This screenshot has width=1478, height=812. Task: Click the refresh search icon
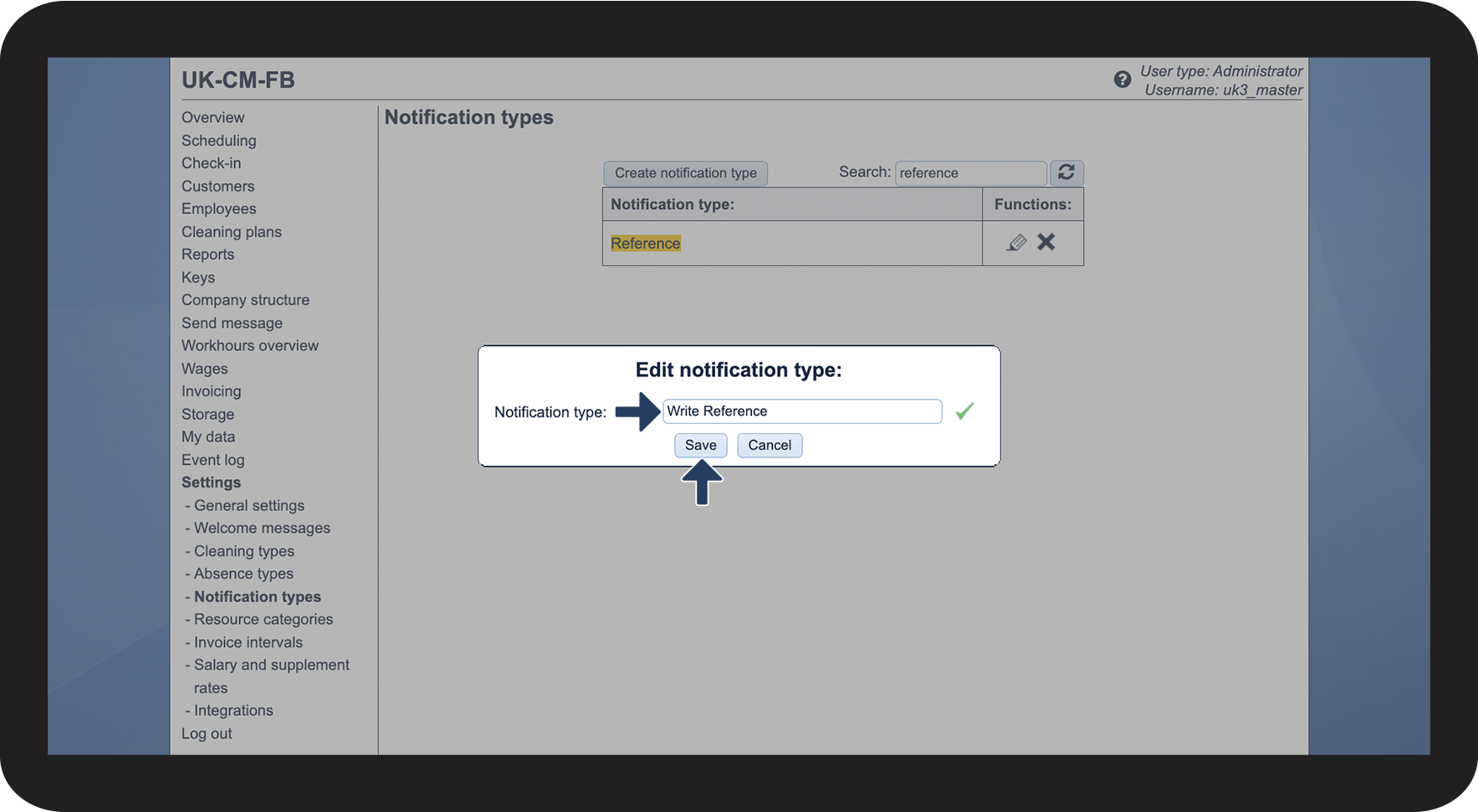click(1066, 172)
